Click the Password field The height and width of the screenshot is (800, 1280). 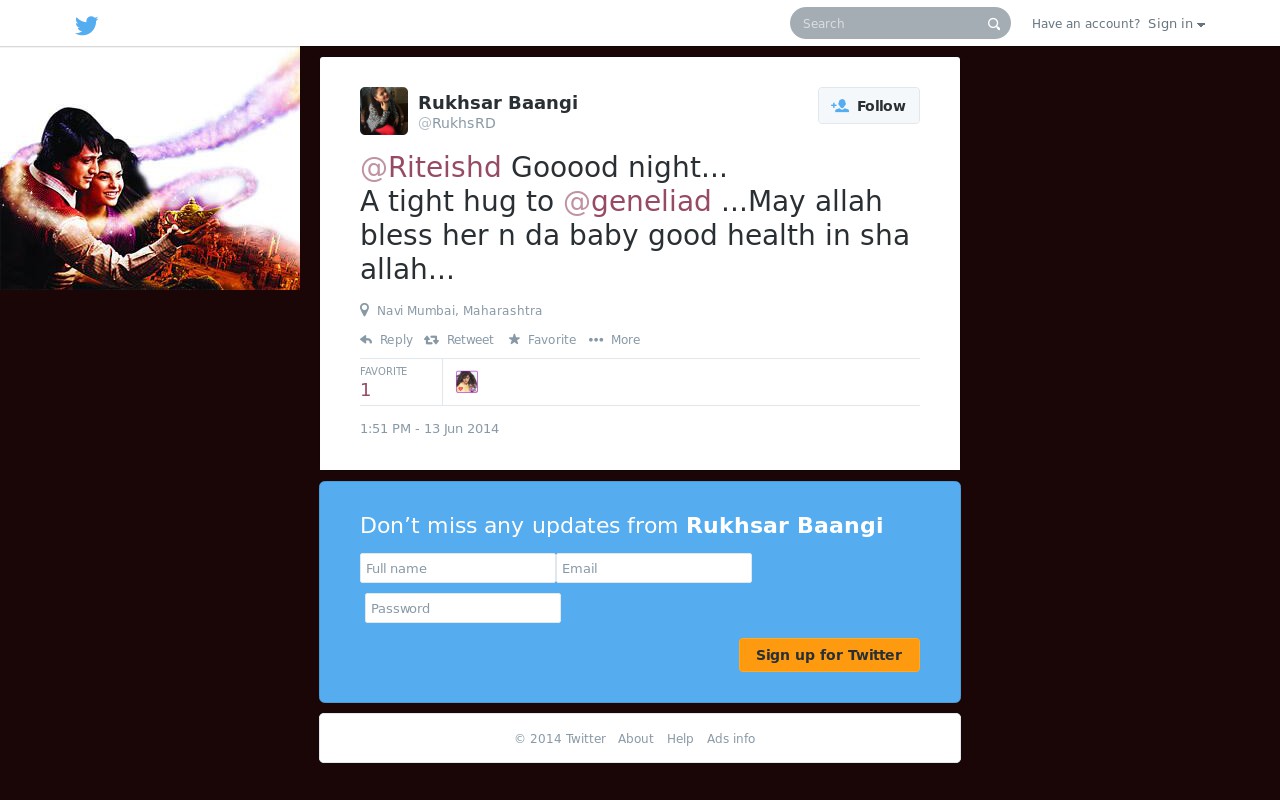click(463, 608)
